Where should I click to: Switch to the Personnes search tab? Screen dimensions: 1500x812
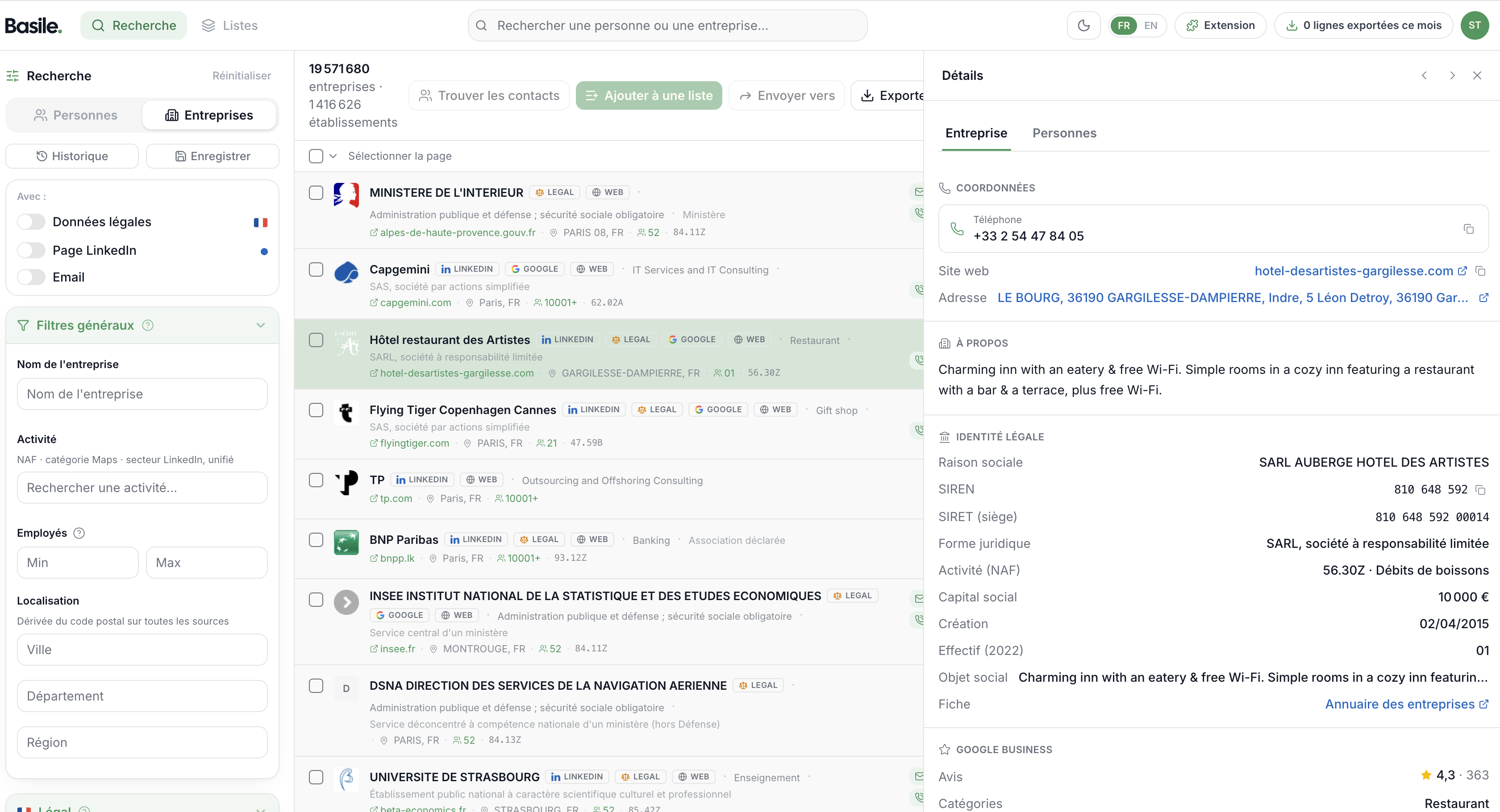click(x=75, y=115)
